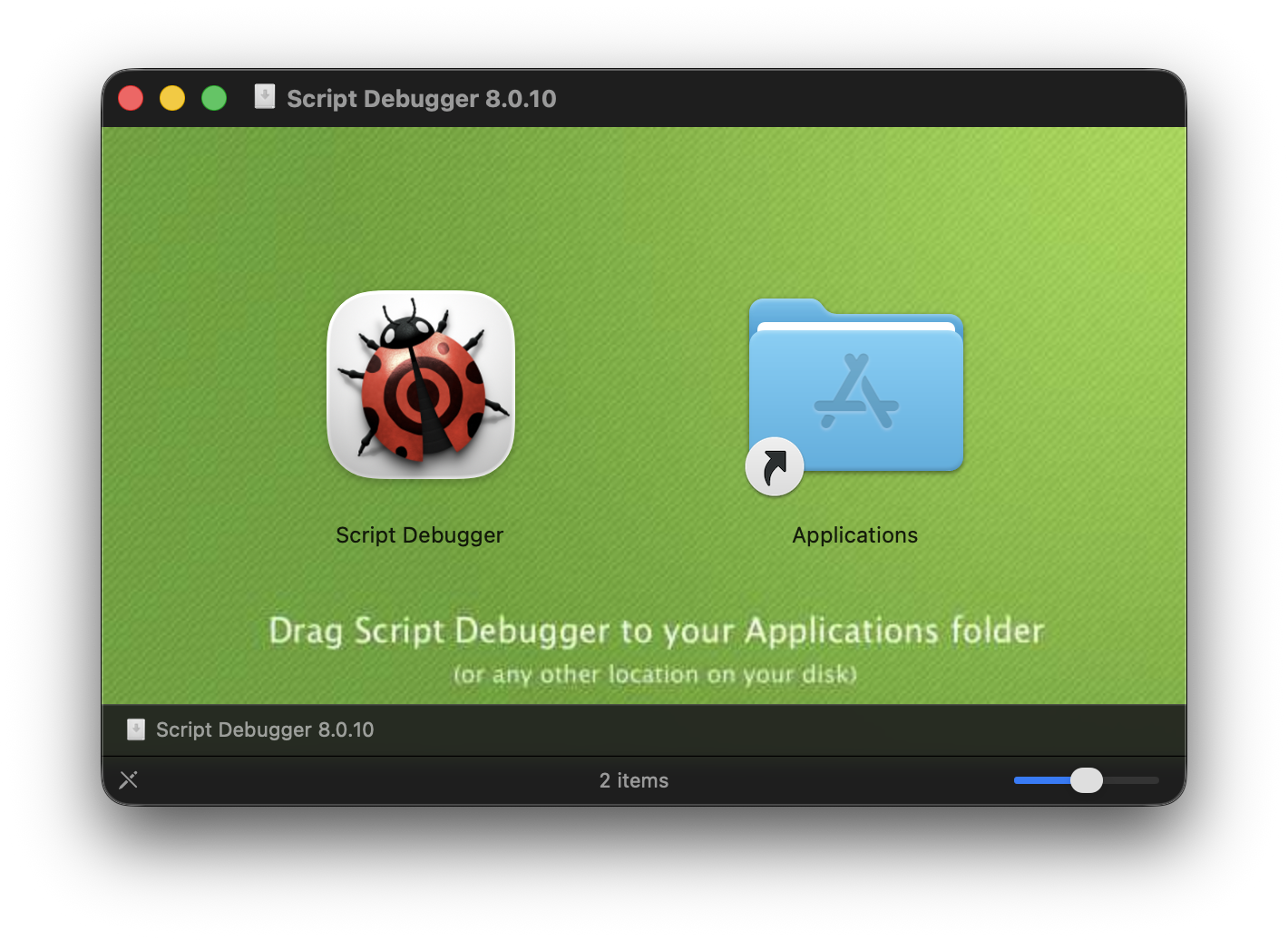The image size is (1288, 940).
Task: Click the "2 items" status bar text
Action: pyautogui.click(x=633, y=780)
